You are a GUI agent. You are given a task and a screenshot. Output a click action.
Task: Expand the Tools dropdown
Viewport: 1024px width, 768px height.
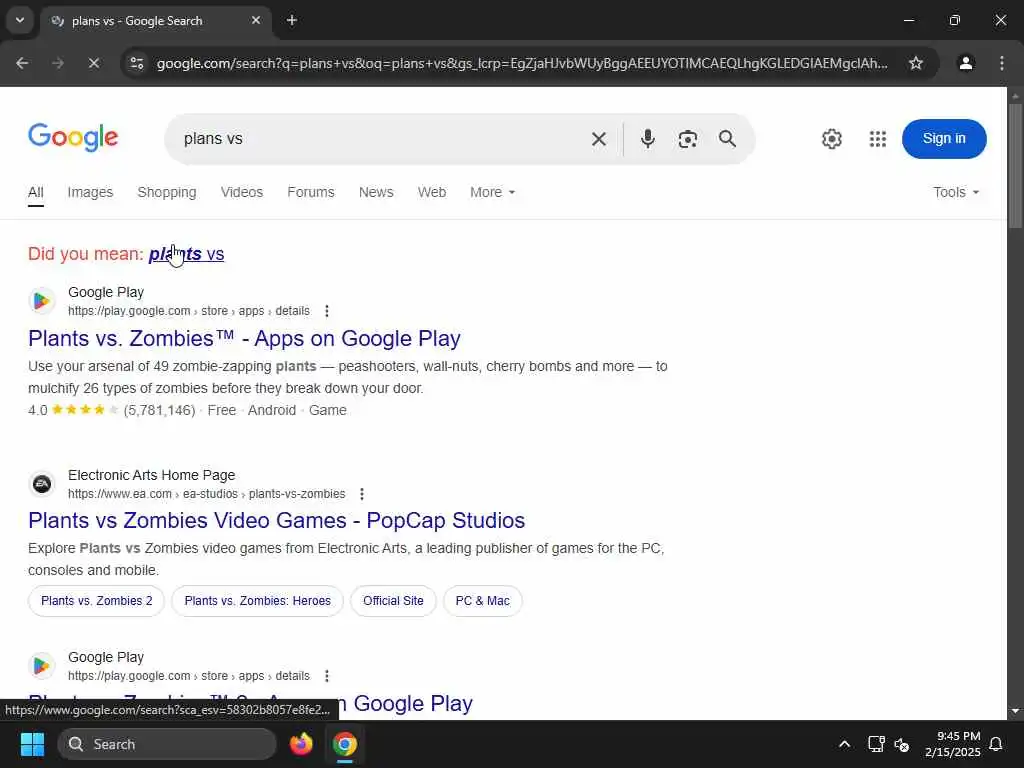[955, 193]
